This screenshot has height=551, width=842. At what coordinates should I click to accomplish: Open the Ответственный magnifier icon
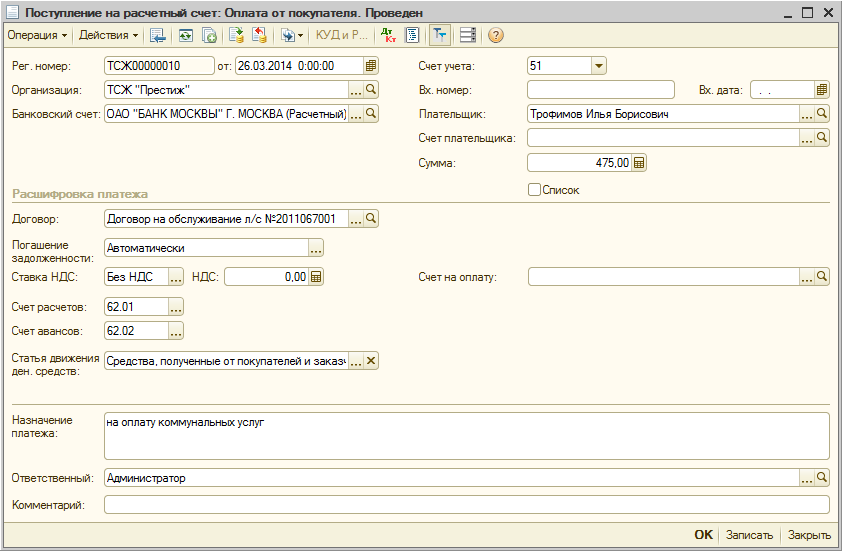[822, 478]
